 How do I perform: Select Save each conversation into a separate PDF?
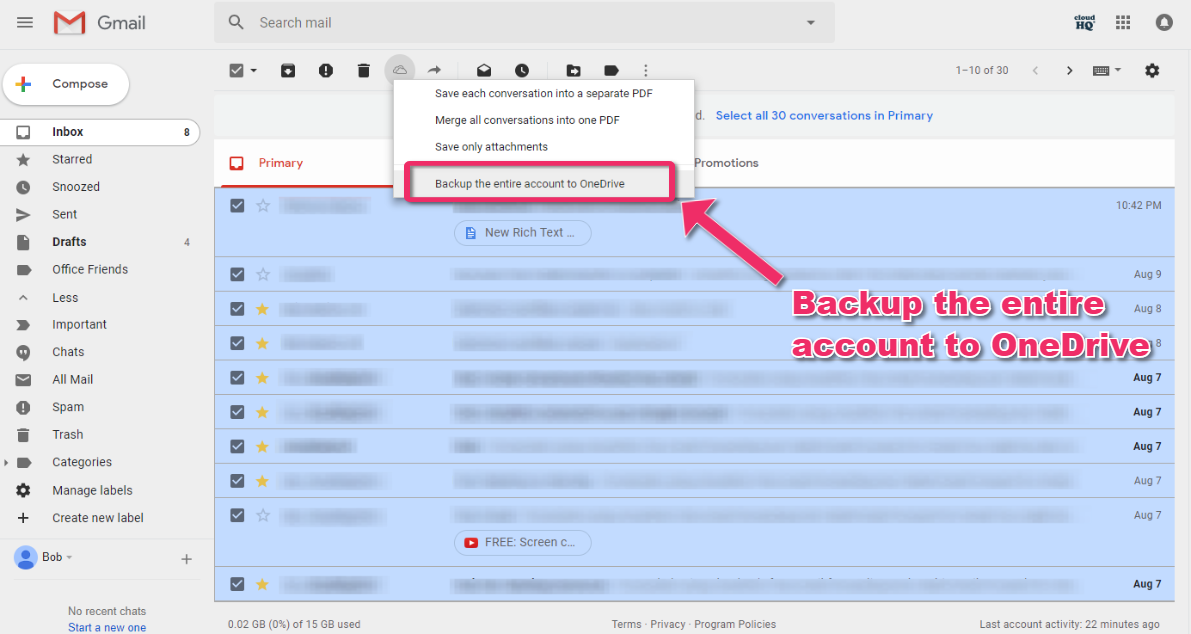coord(543,93)
